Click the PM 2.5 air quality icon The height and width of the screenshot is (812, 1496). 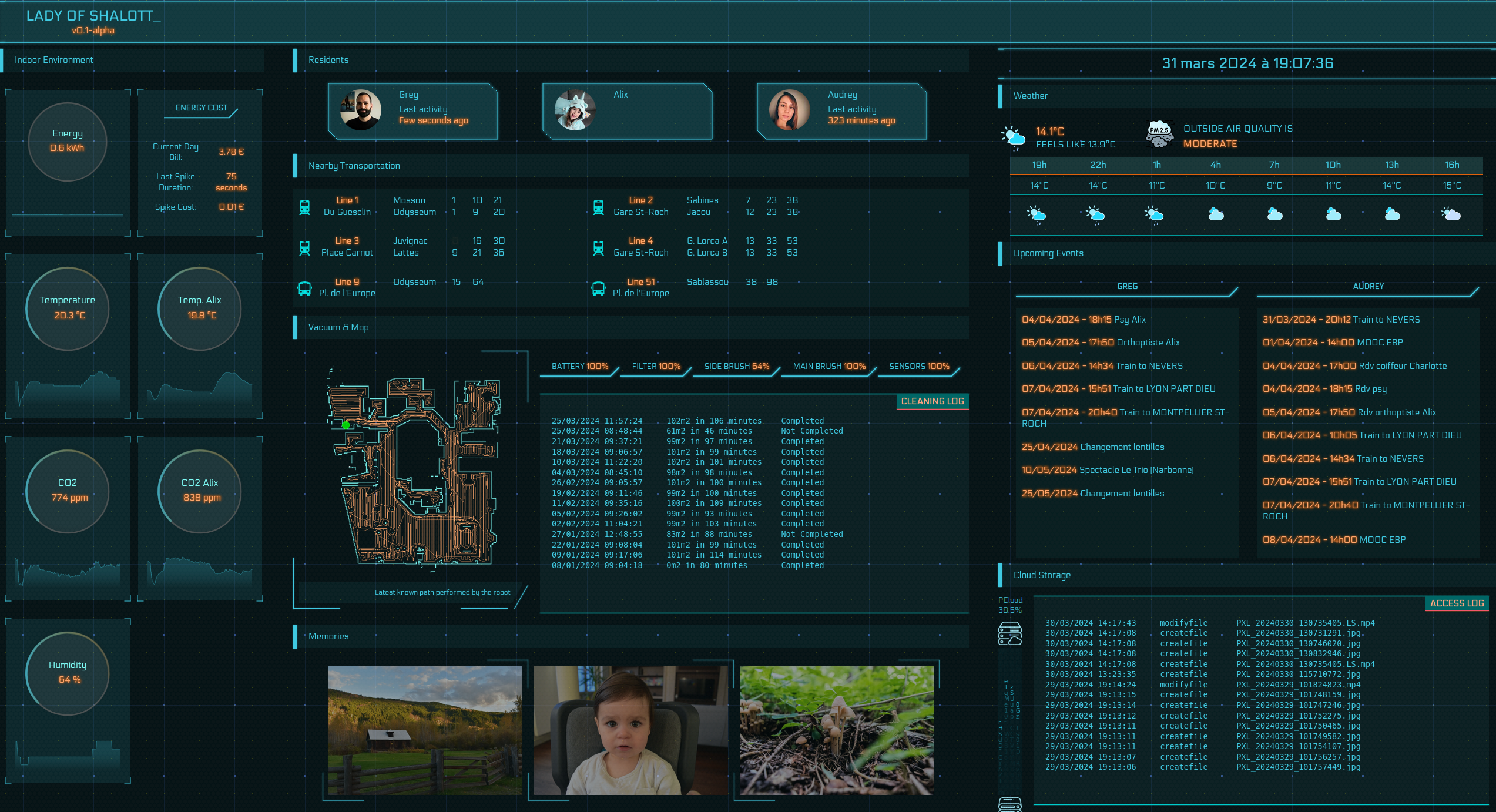[x=1159, y=135]
